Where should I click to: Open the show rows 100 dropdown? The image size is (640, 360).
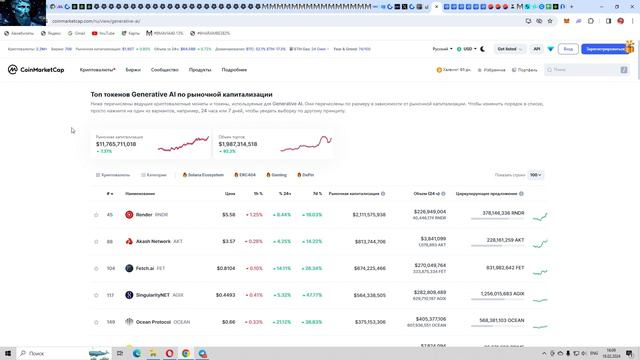coord(536,175)
